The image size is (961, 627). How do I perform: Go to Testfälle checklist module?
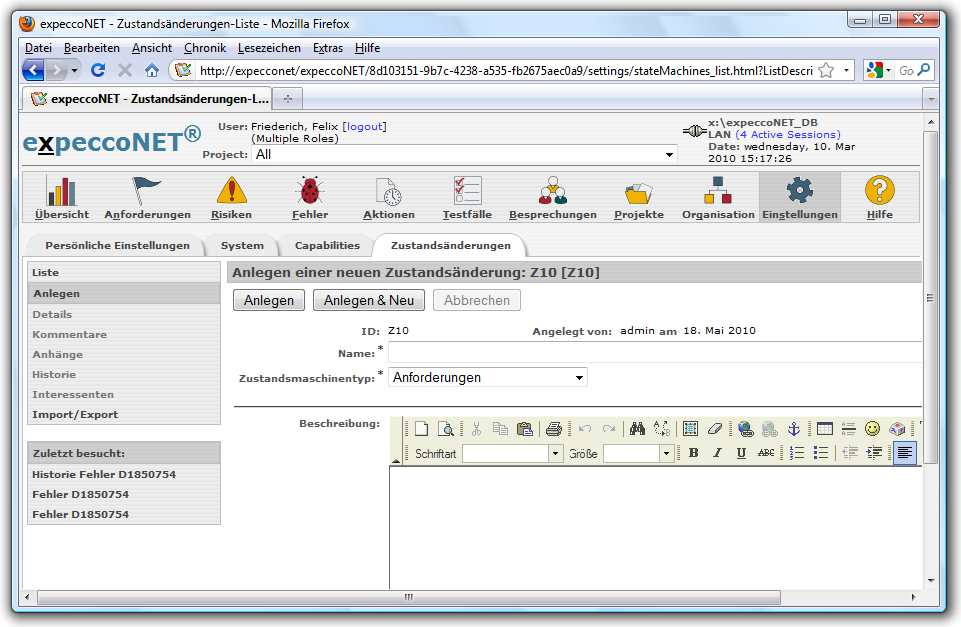(467, 197)
